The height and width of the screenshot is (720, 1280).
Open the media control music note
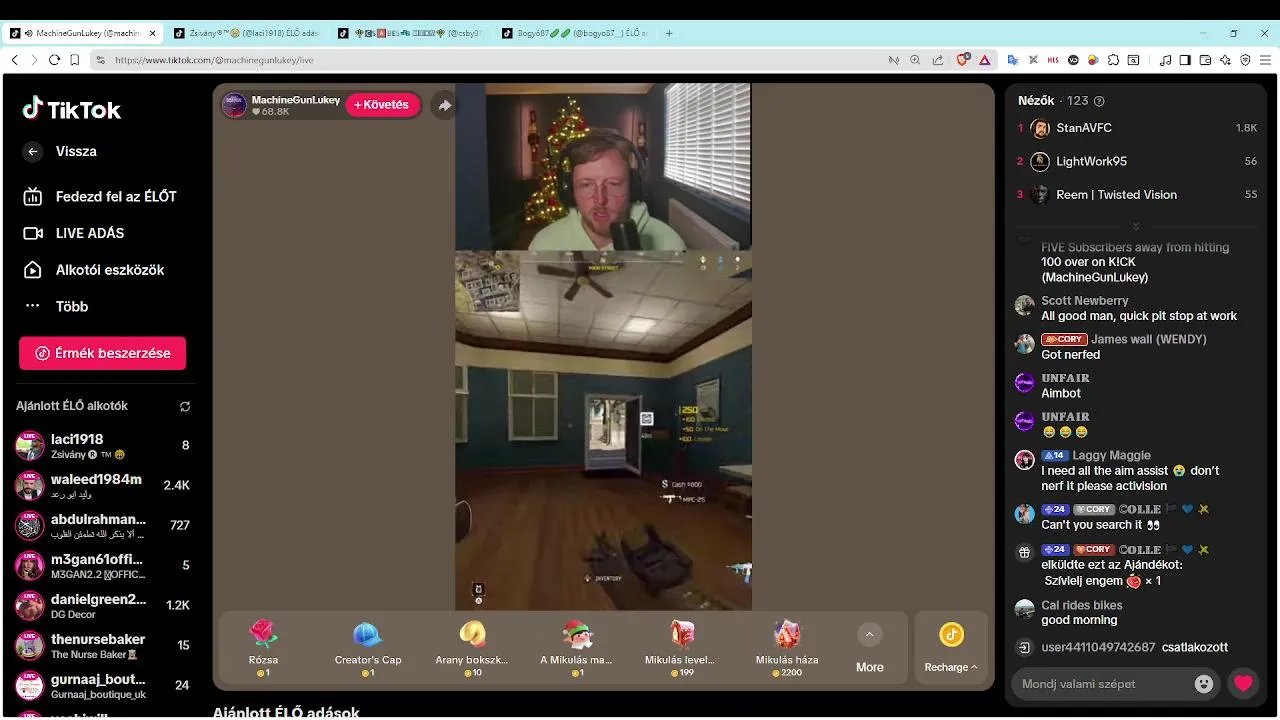pos(1165,60)
